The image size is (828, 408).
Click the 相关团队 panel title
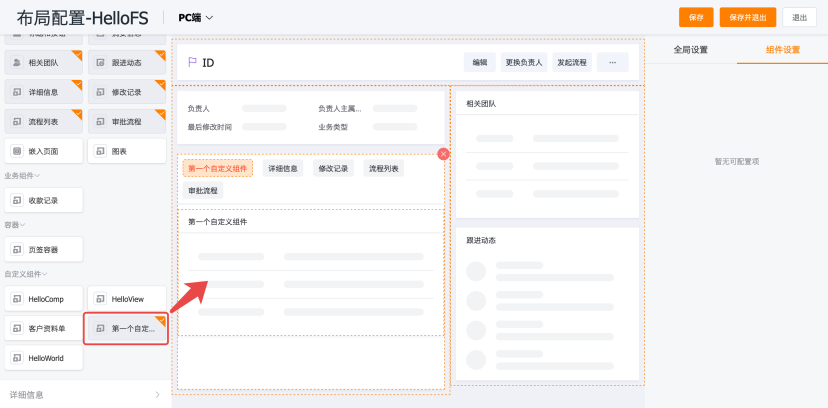[481, 104]
